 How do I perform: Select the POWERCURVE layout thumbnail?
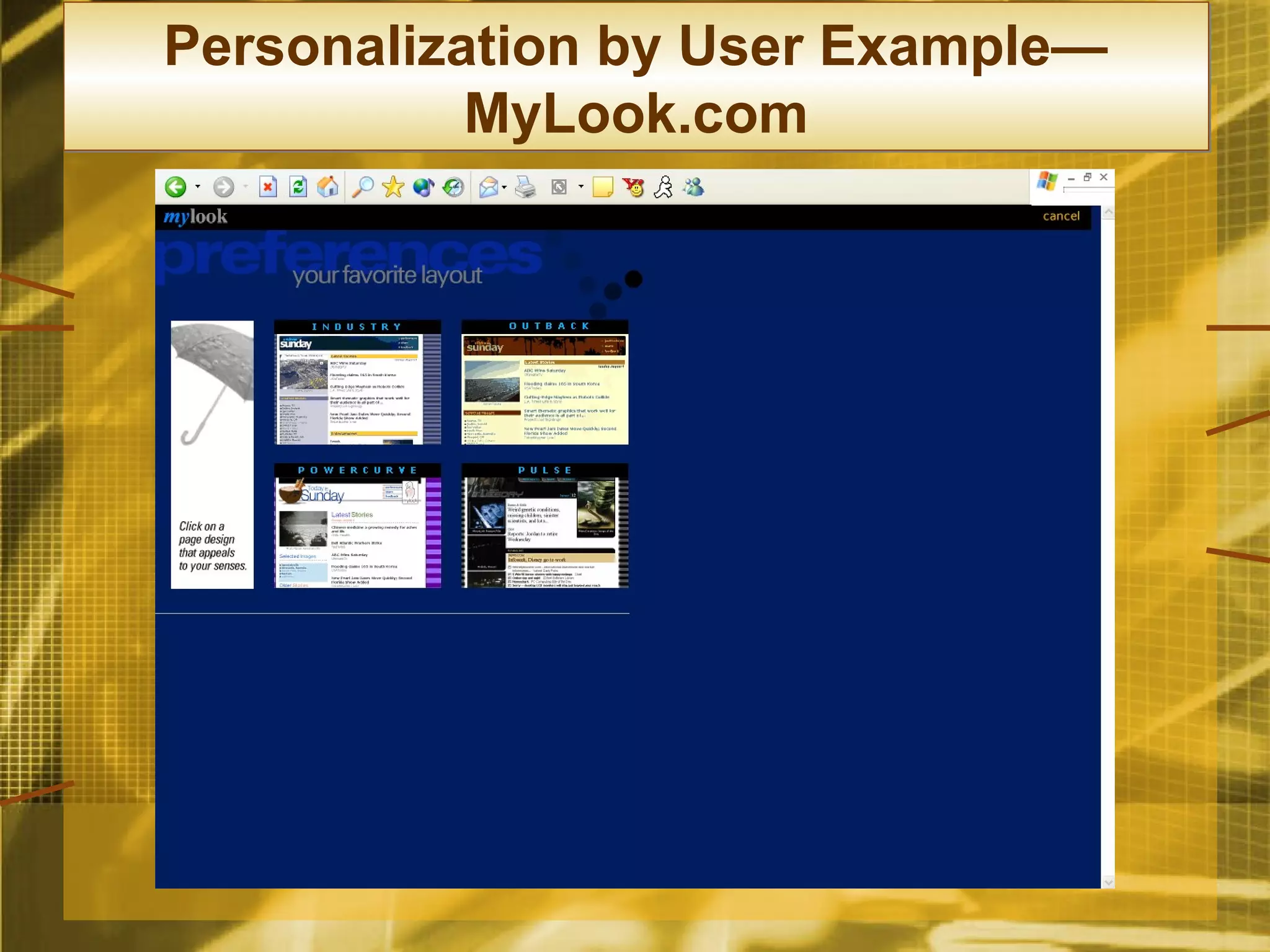[358, 526]
